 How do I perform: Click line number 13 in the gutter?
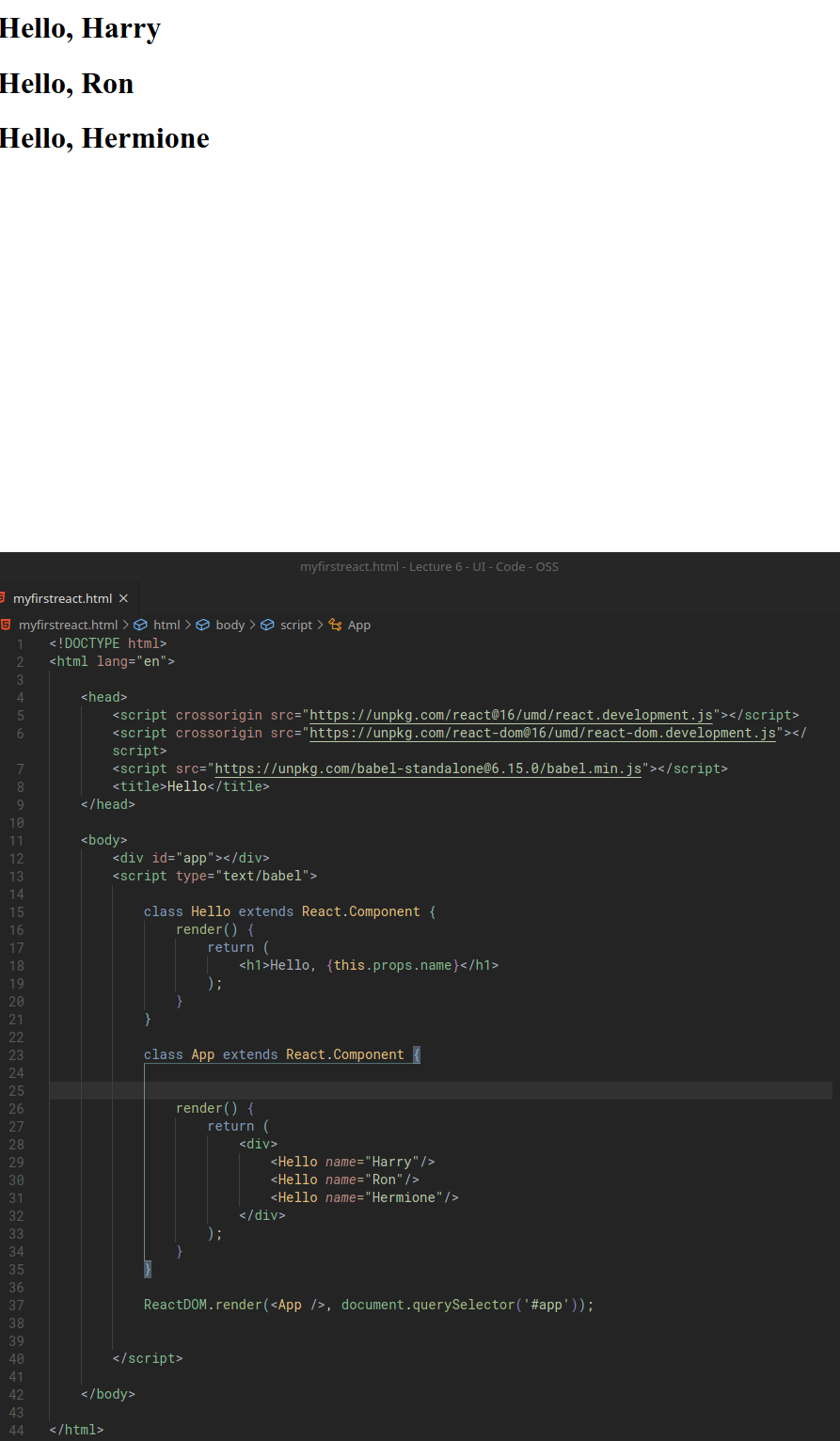(17, 876)
